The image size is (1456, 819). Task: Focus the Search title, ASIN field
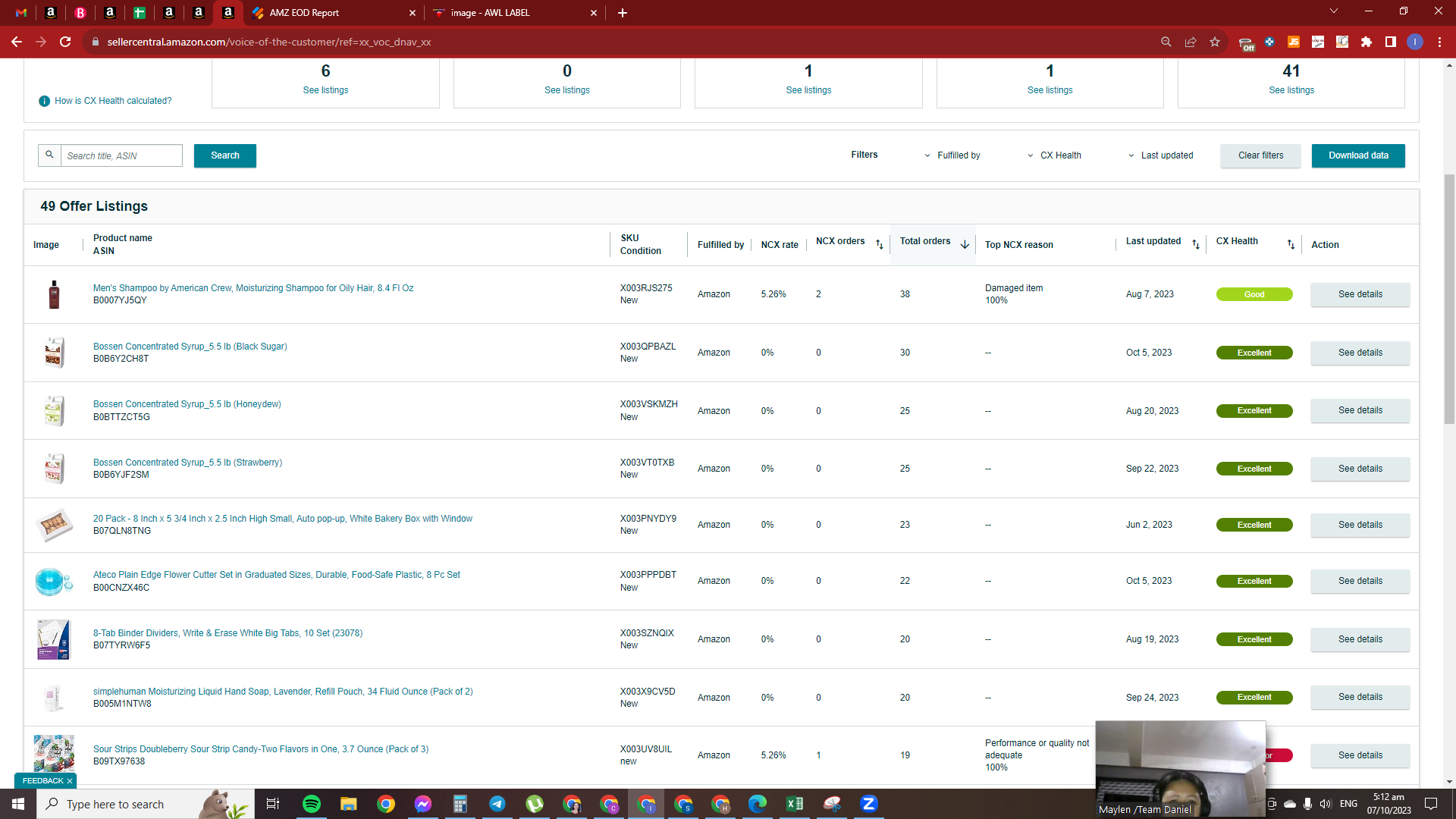pyautogui.click(x=121, y=155)
